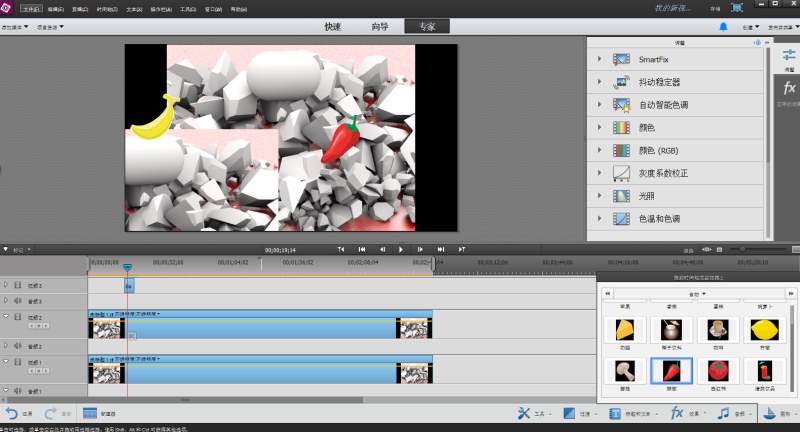Click the Undo arrow icon
The height and width of the screenshot is (432, 800).
tap(12, 413)
